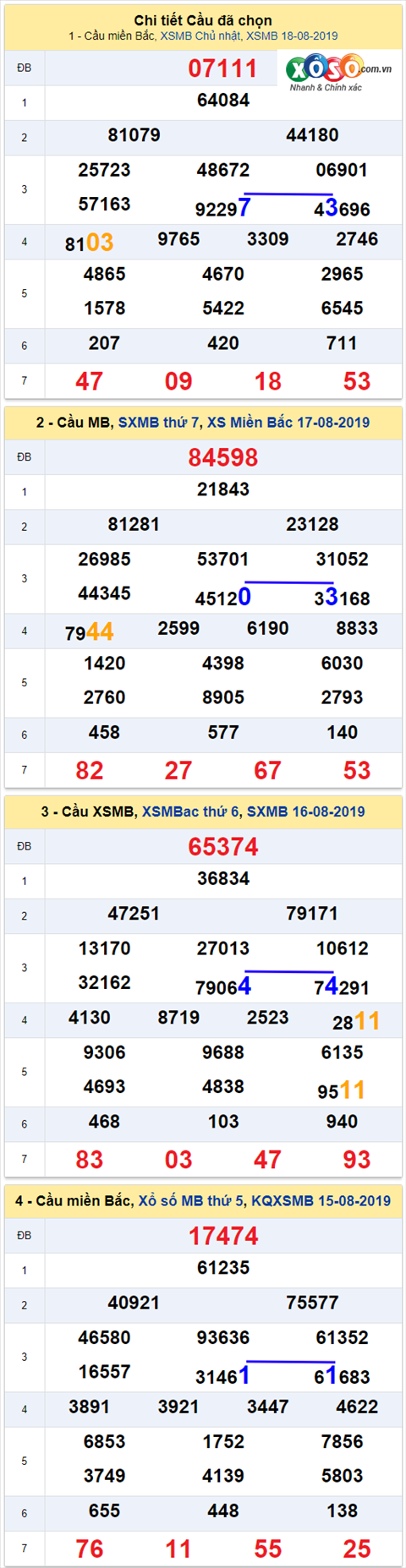Select sixth prize number 940
The height and width of the screenshot is (1568, 406).
[342, 1122]
